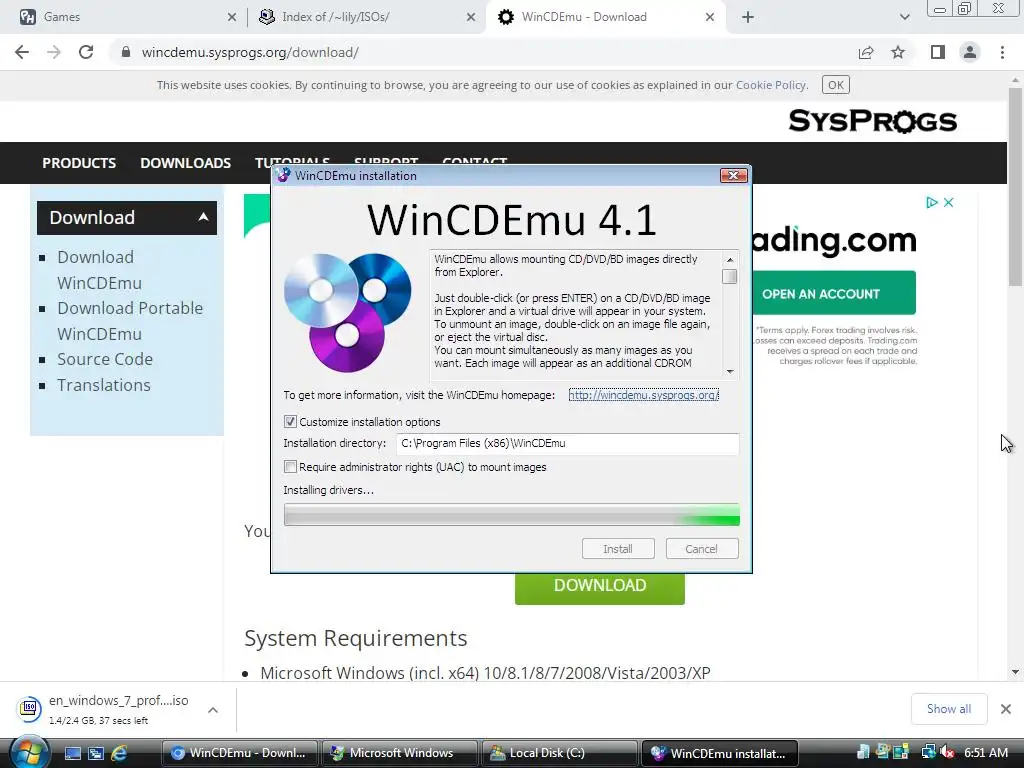Click the Switch between windows quick launch icon
1024x768 pixels.
click(x=96, y=753)
